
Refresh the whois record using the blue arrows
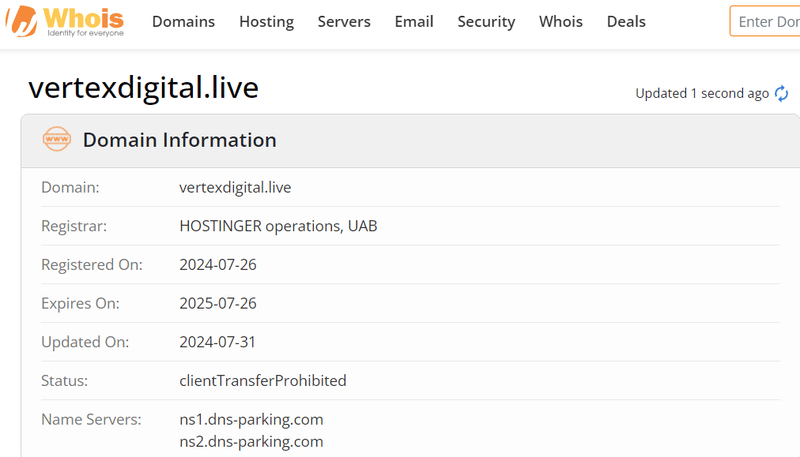click(781, 93)
